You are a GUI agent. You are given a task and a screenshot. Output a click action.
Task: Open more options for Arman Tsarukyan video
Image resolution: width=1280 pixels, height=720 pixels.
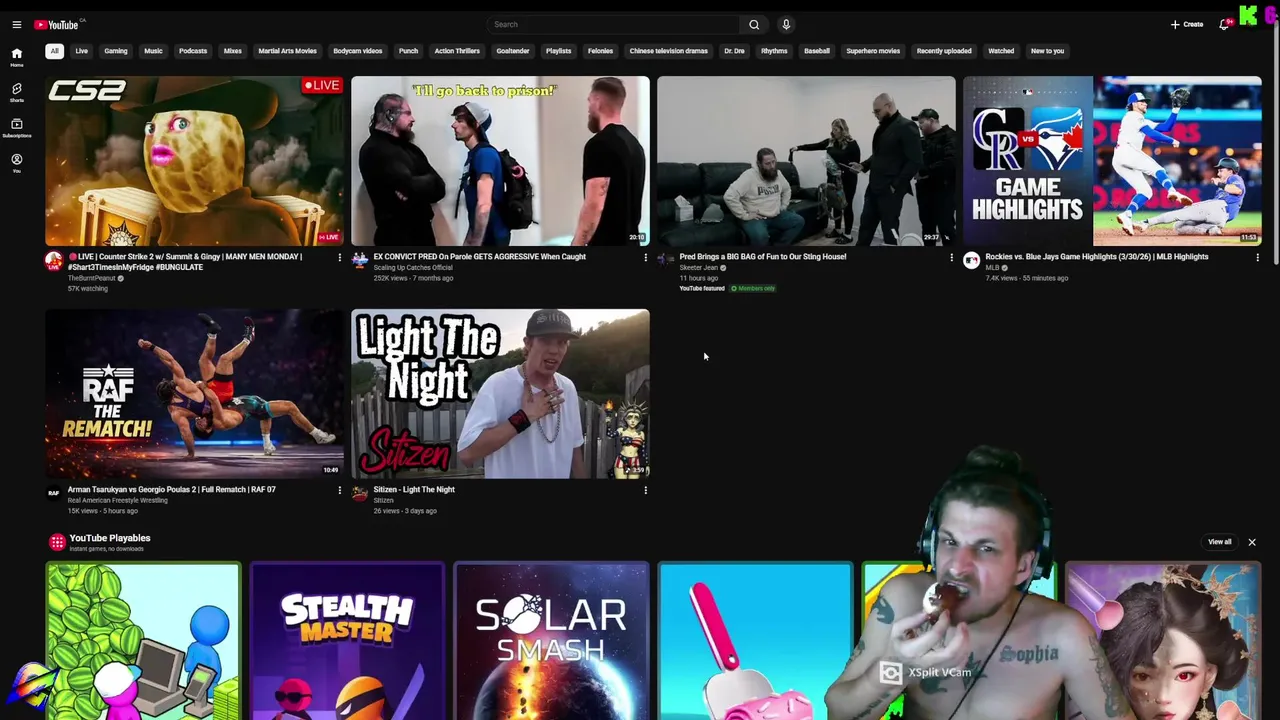(x=339, y=490)
